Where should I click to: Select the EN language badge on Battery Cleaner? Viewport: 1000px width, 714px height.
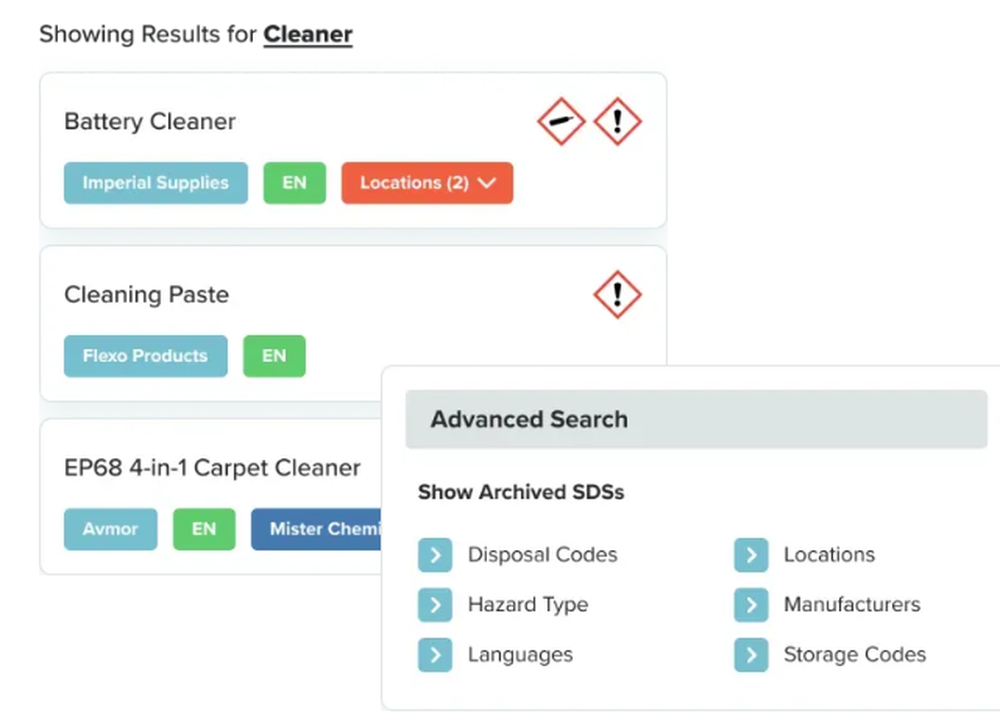pyautogui.click(x=294, y=182)
